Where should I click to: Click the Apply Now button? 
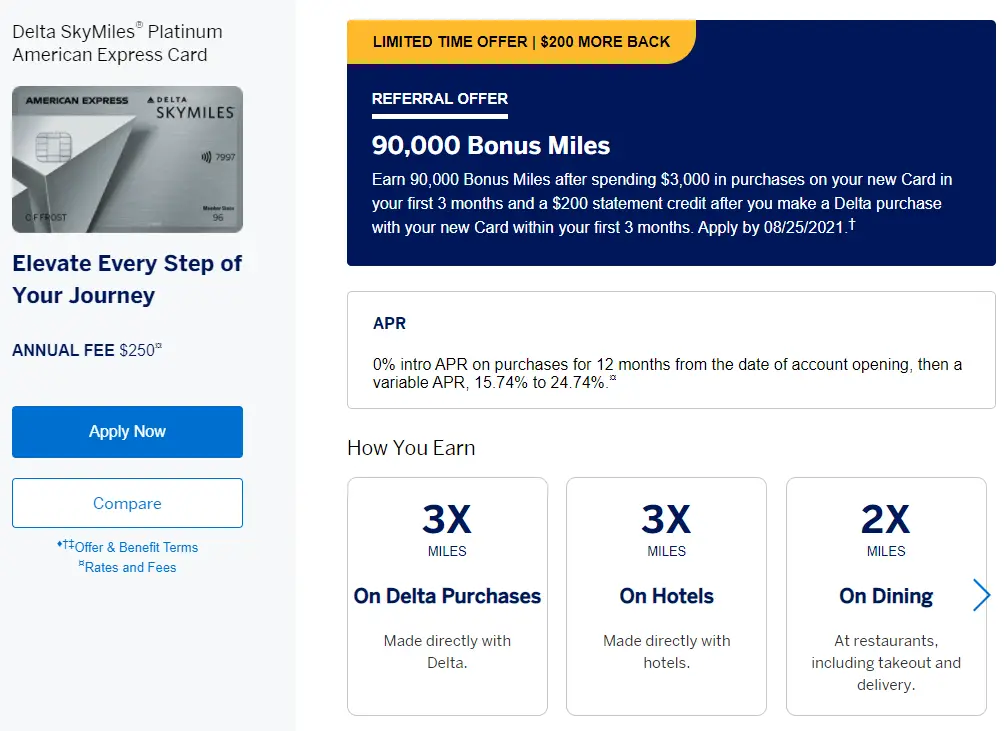click(127, 432)
